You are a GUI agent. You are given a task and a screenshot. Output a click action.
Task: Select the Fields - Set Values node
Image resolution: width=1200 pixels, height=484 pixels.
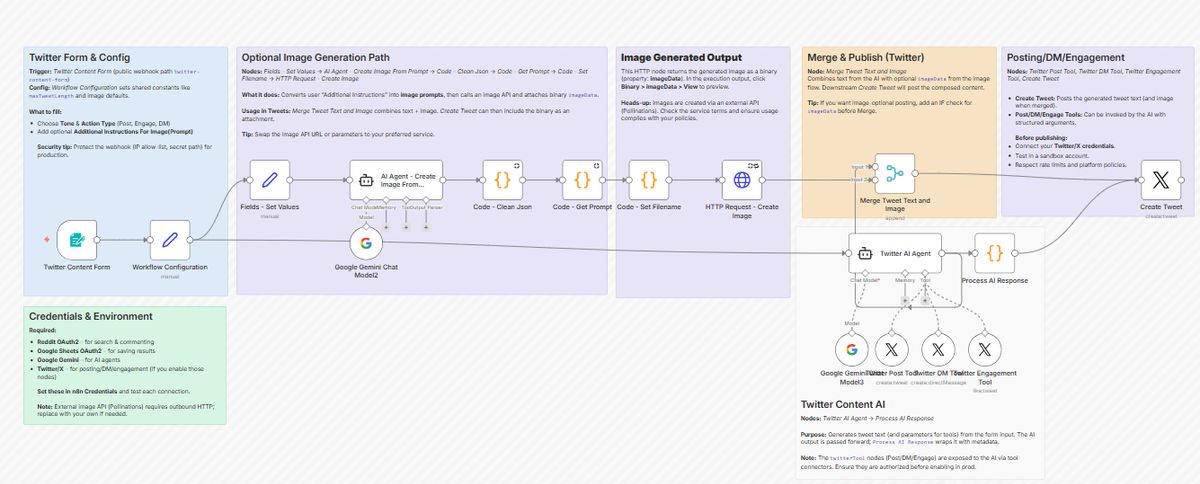(x=269, y=180)
